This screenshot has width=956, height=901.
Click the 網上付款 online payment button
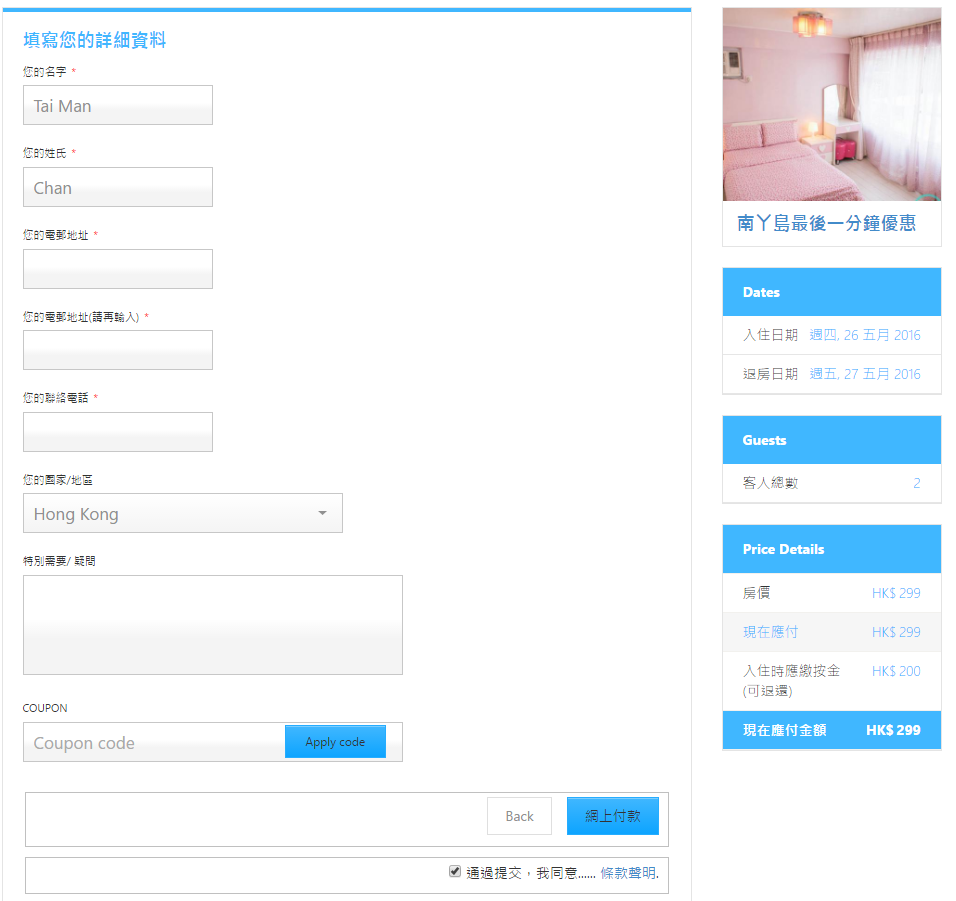point(612,816)
